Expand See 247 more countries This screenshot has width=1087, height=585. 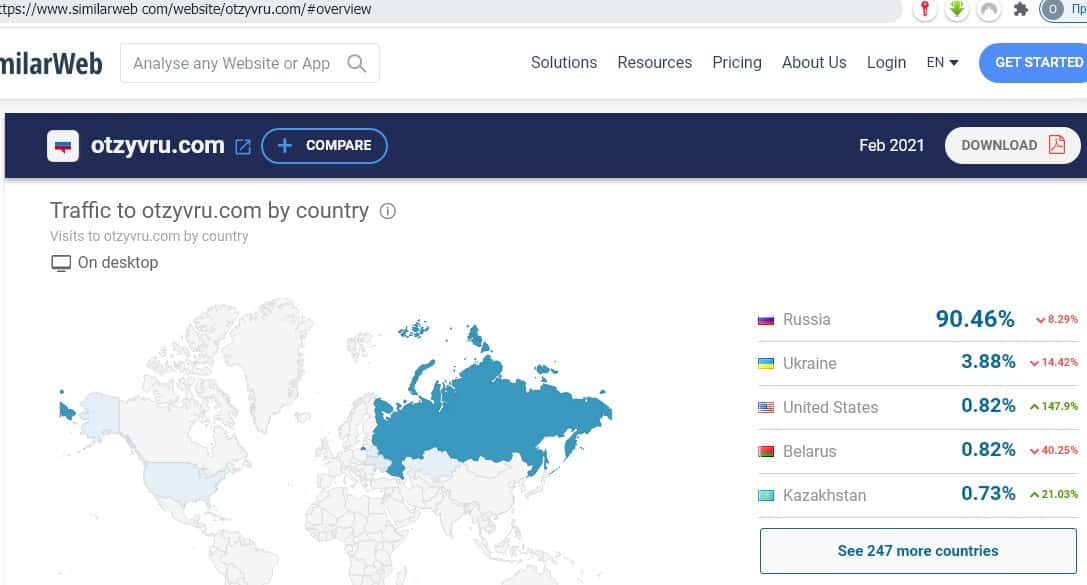coord(917,550)
